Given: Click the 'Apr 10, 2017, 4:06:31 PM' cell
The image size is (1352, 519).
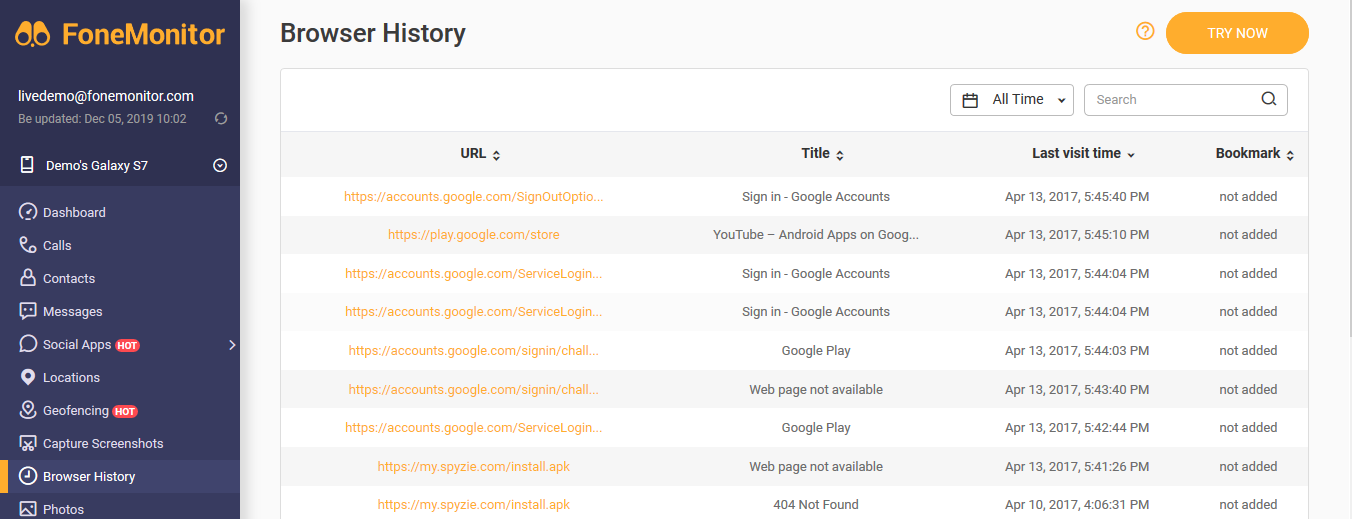Looking at the screenshot, I should tap(1077, 504).
